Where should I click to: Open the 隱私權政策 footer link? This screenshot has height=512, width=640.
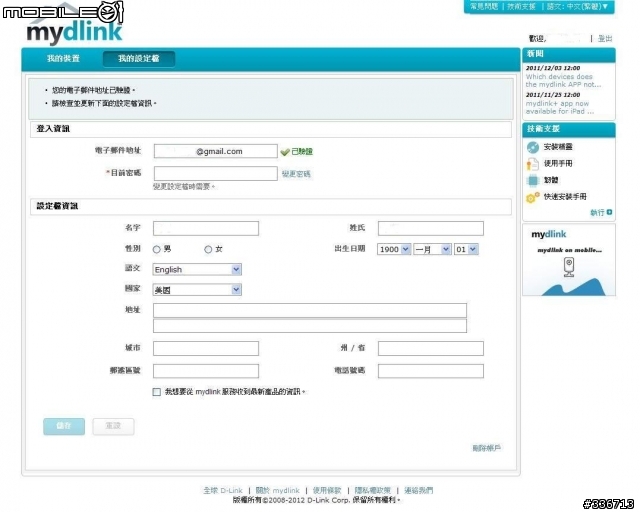tap(373, 490)
